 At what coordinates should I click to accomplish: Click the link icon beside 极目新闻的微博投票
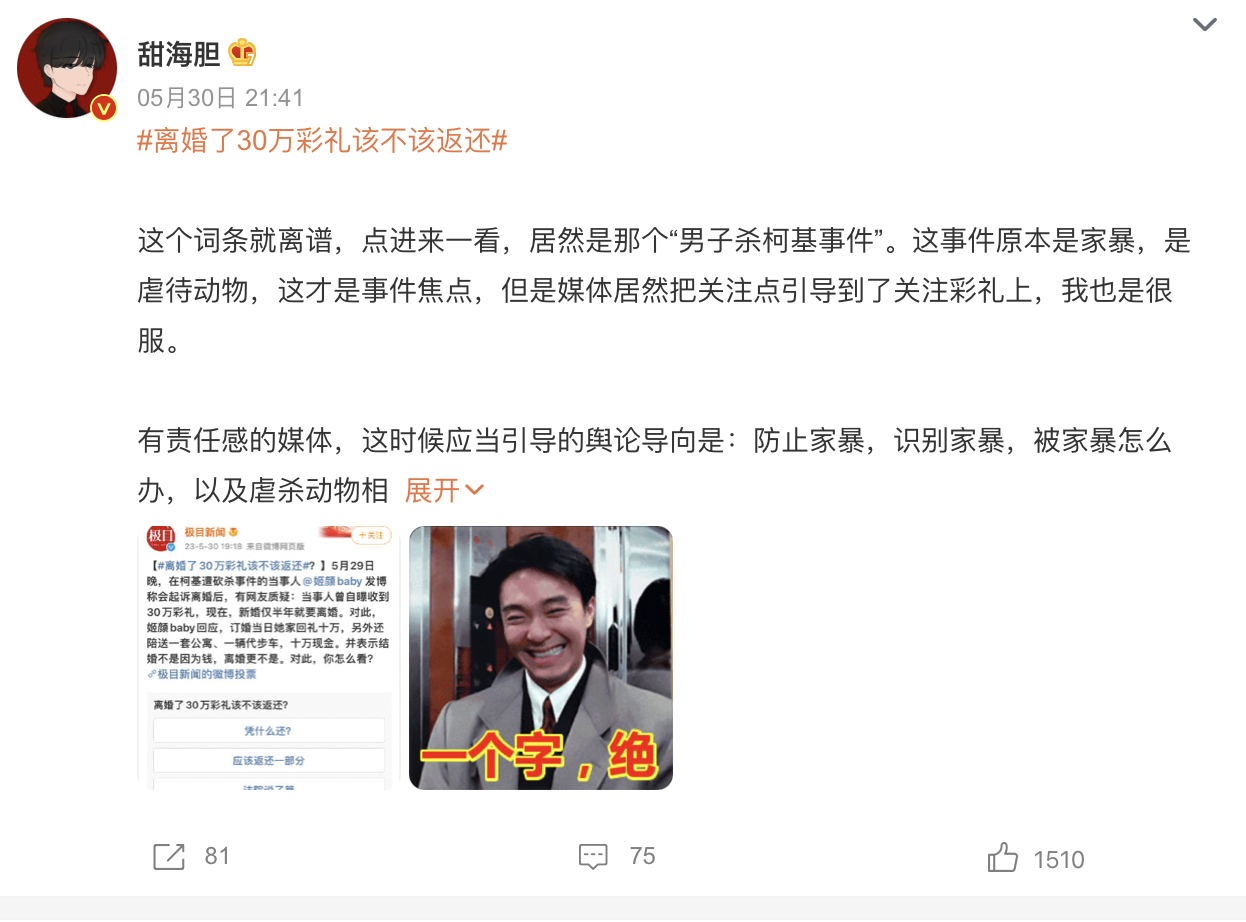coord(150,675)
